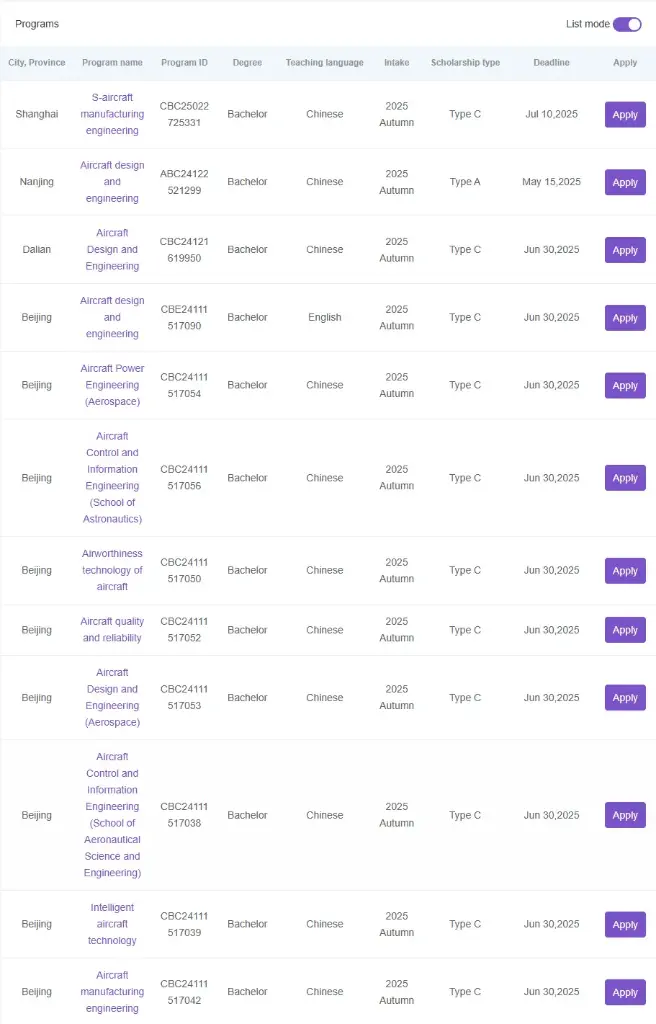Open Aircraft quality and reliability link
The height and width of the screenshot is (1024, 656).
click(x=112, y=630)
